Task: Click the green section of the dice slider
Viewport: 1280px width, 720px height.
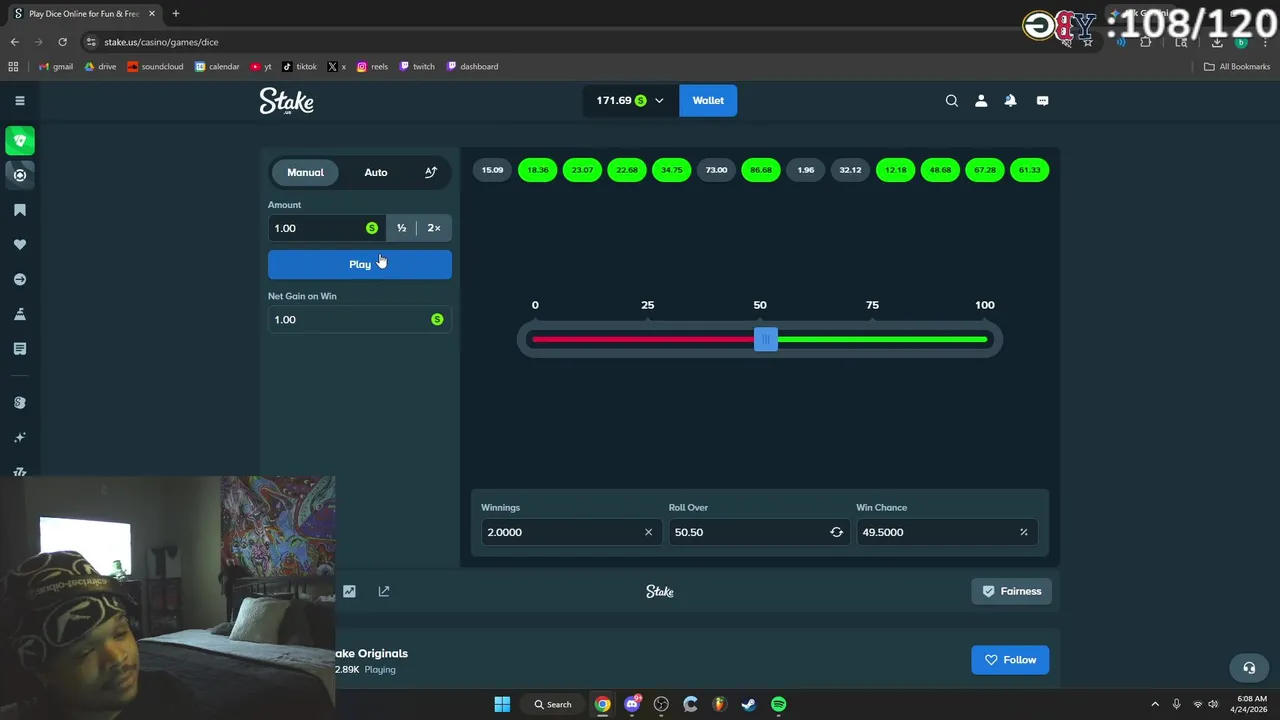Action: 882,339
